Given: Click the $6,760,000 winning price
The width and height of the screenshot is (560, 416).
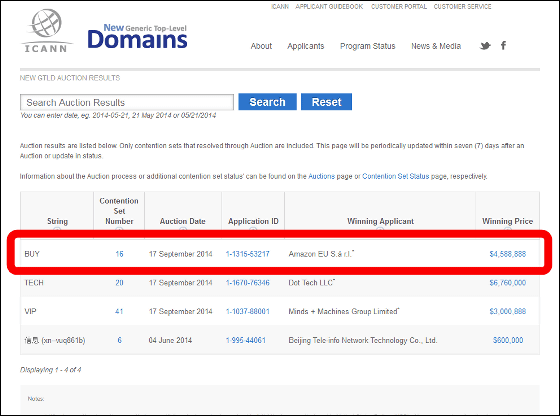Looking at the screenshot, I should pos(508,283).
